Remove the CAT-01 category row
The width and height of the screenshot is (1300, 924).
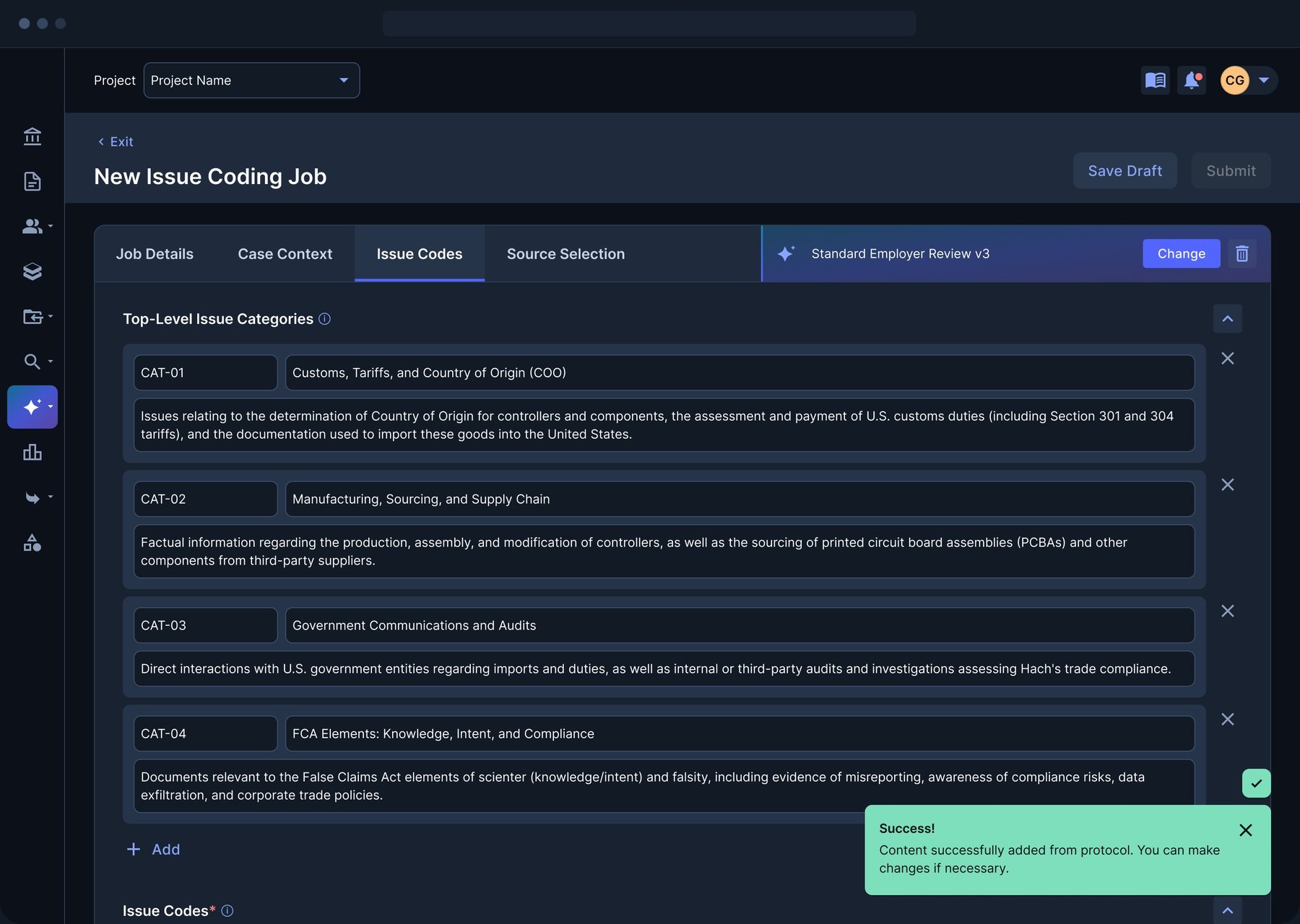coord(1228,358)
